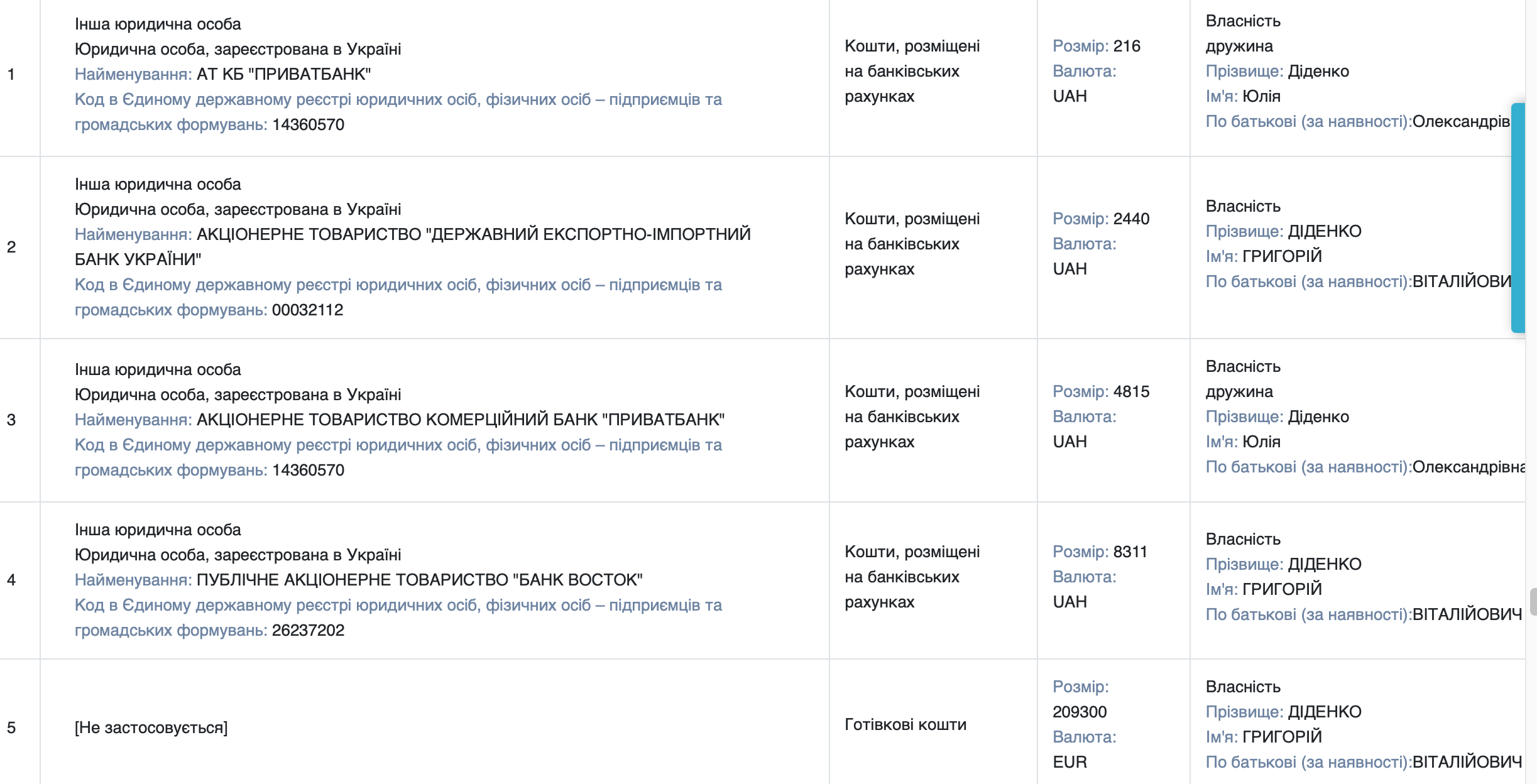
Task: Click the "[Не застосовується]" cell text
Action: (x=151, y=727)
